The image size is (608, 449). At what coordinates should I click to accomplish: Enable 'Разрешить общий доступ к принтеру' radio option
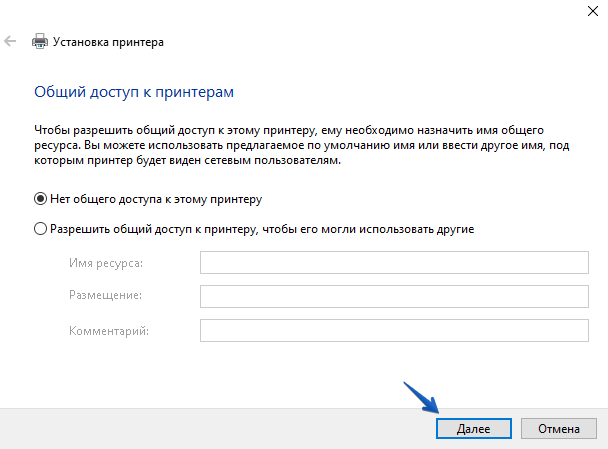click(41, 229)
